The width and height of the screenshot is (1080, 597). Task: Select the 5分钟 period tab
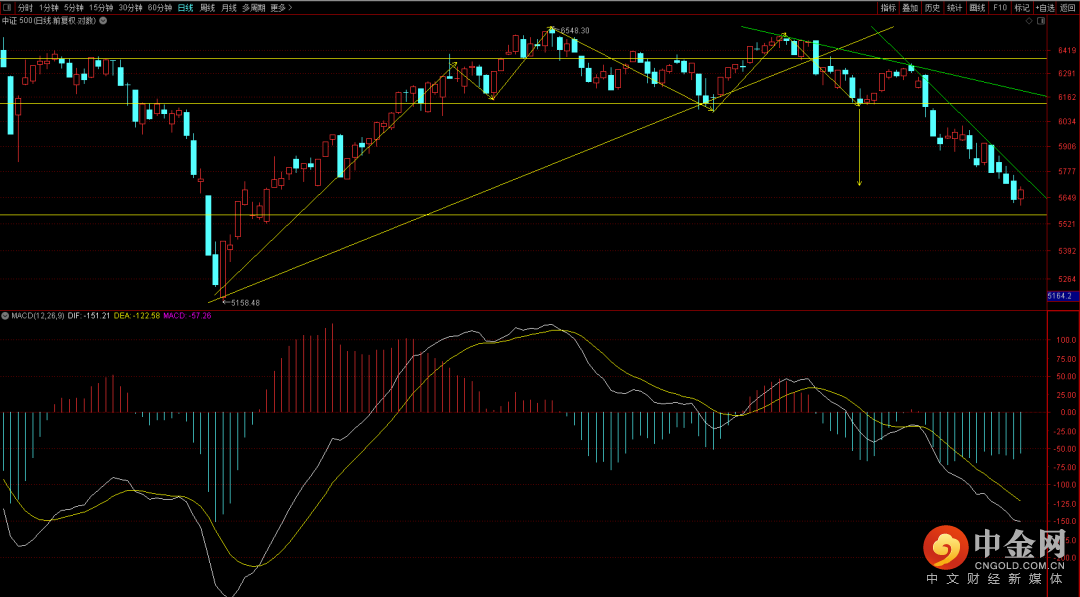74,8
